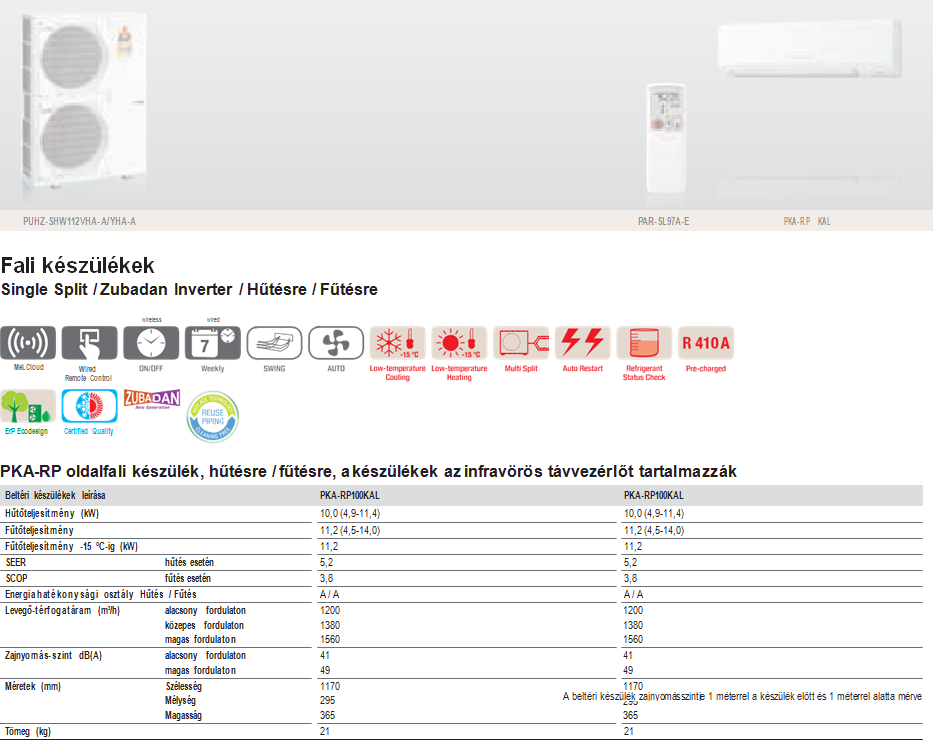Click the Reuse Piping round badge

pyautogui.click(x=212, y=416)
